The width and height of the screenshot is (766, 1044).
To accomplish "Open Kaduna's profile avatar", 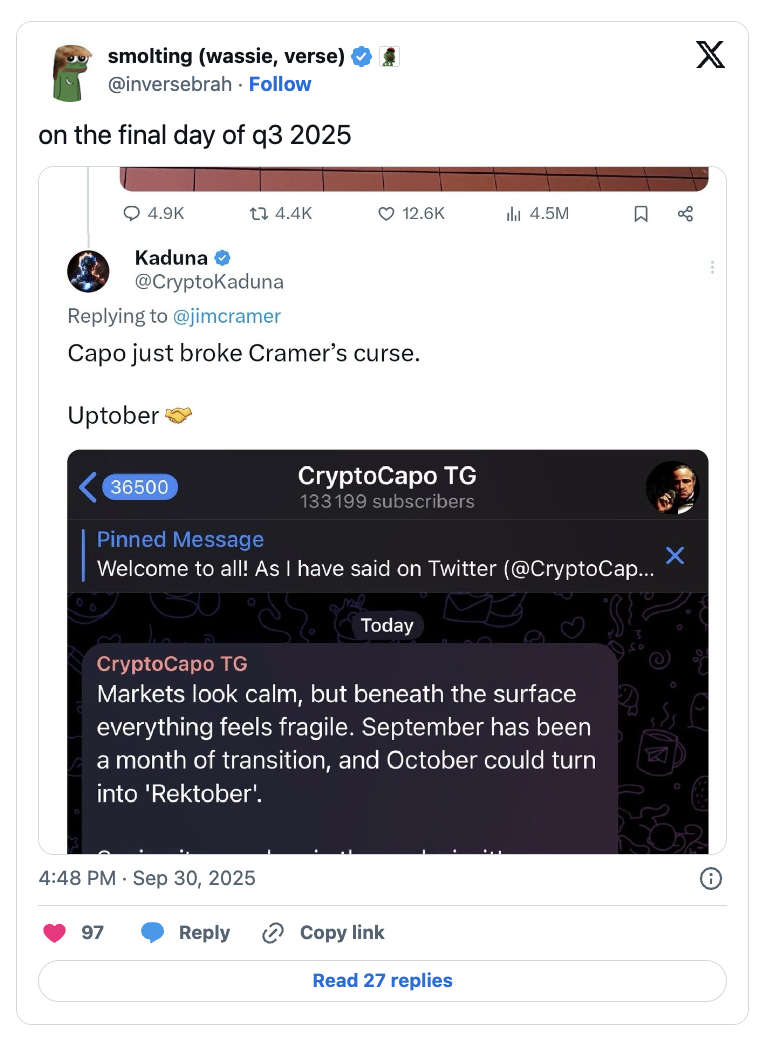I will tap(88, 271).
